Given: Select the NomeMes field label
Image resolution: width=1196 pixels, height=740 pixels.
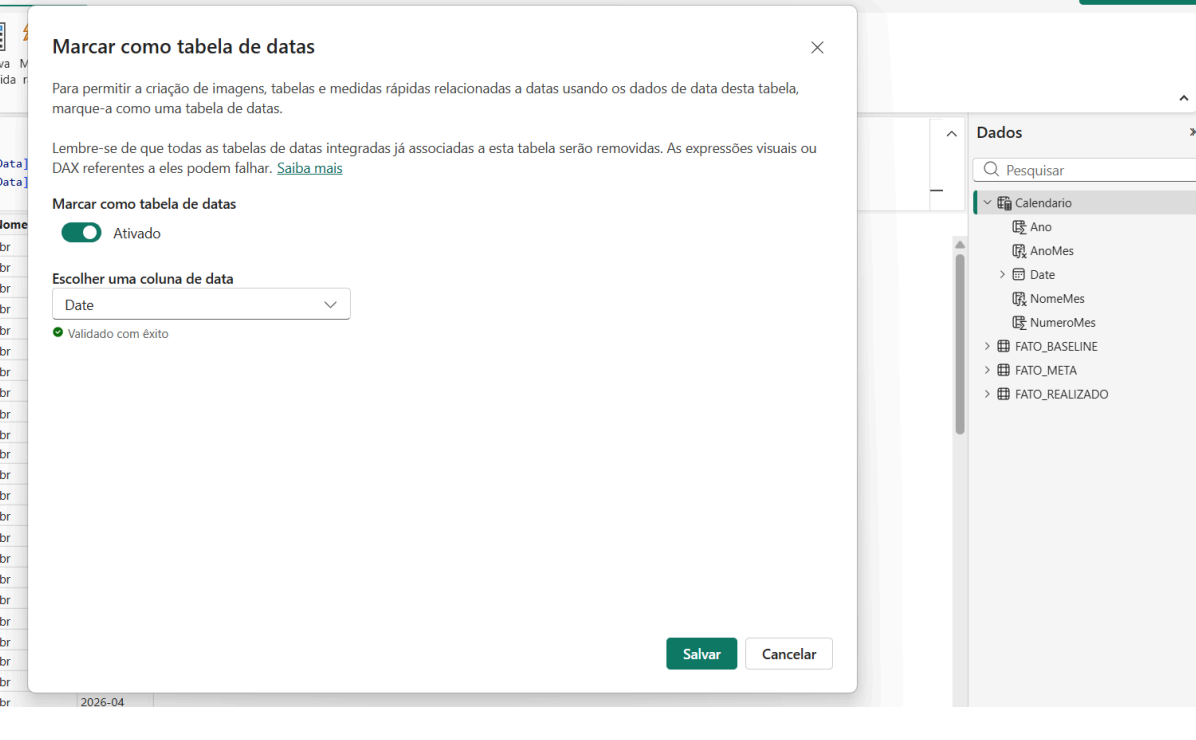Looking at the screenshot, I should point(1057,299).
